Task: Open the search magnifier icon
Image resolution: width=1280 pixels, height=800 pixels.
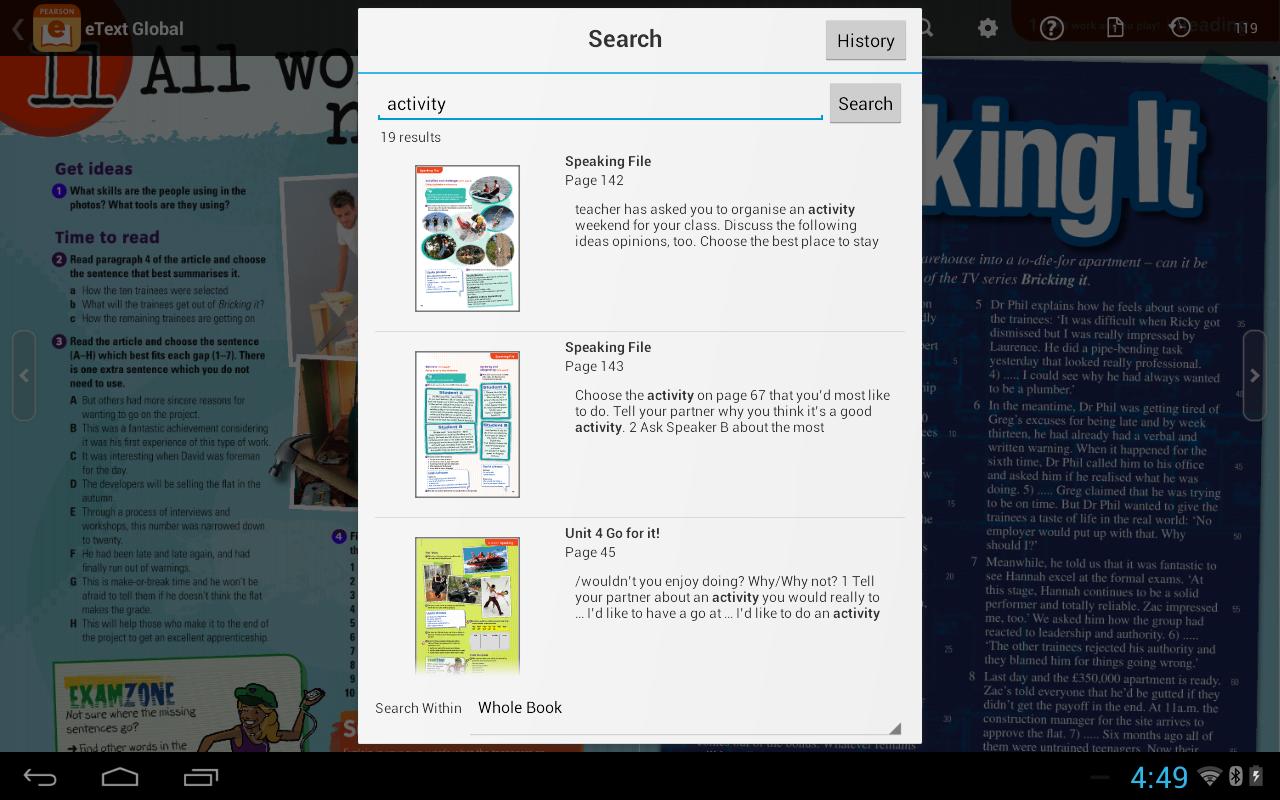Action: (925, 28)
